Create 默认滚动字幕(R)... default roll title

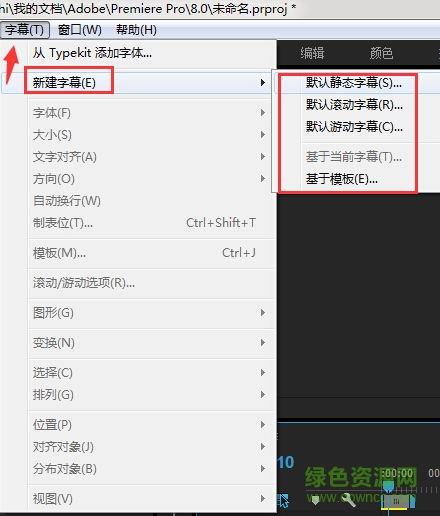pyautogui.click(x=354, y=105)
